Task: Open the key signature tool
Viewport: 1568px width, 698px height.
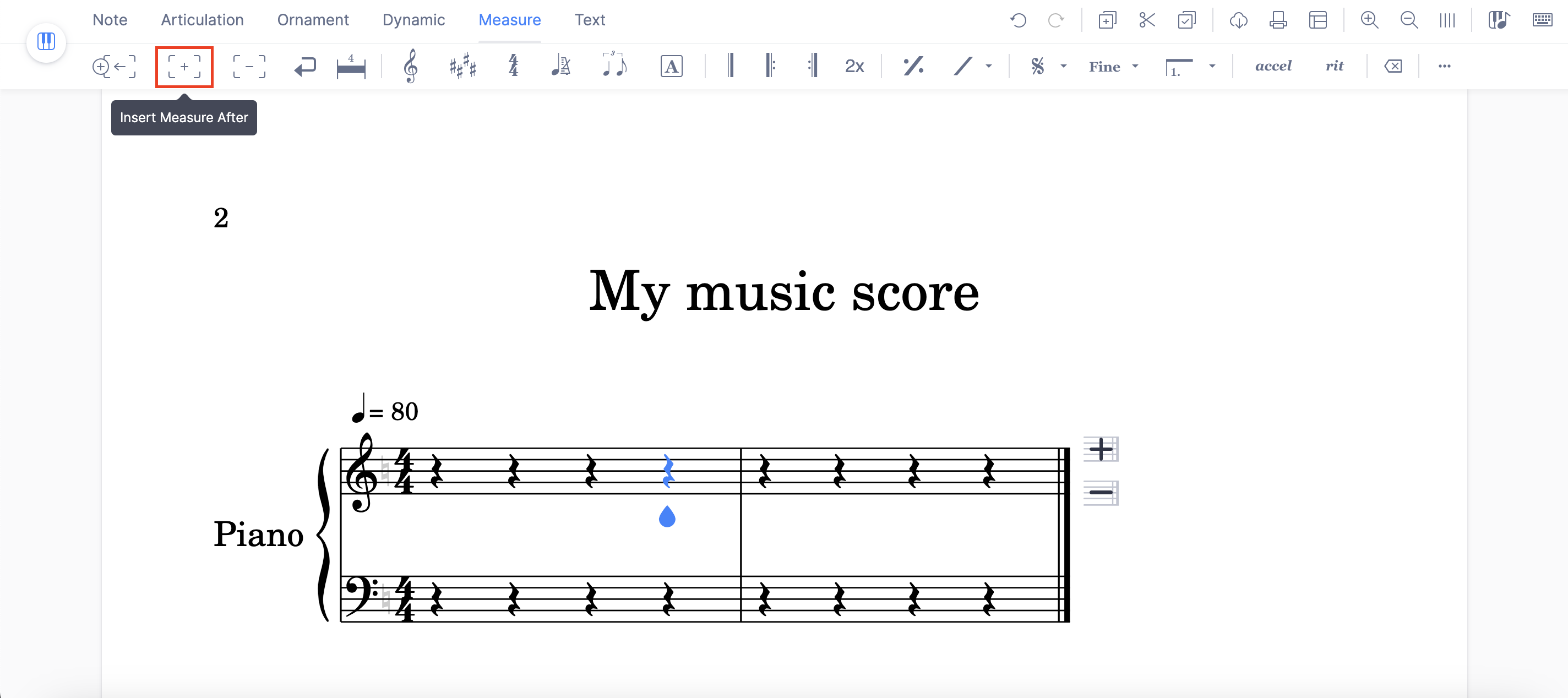Action: pos(462,66)
